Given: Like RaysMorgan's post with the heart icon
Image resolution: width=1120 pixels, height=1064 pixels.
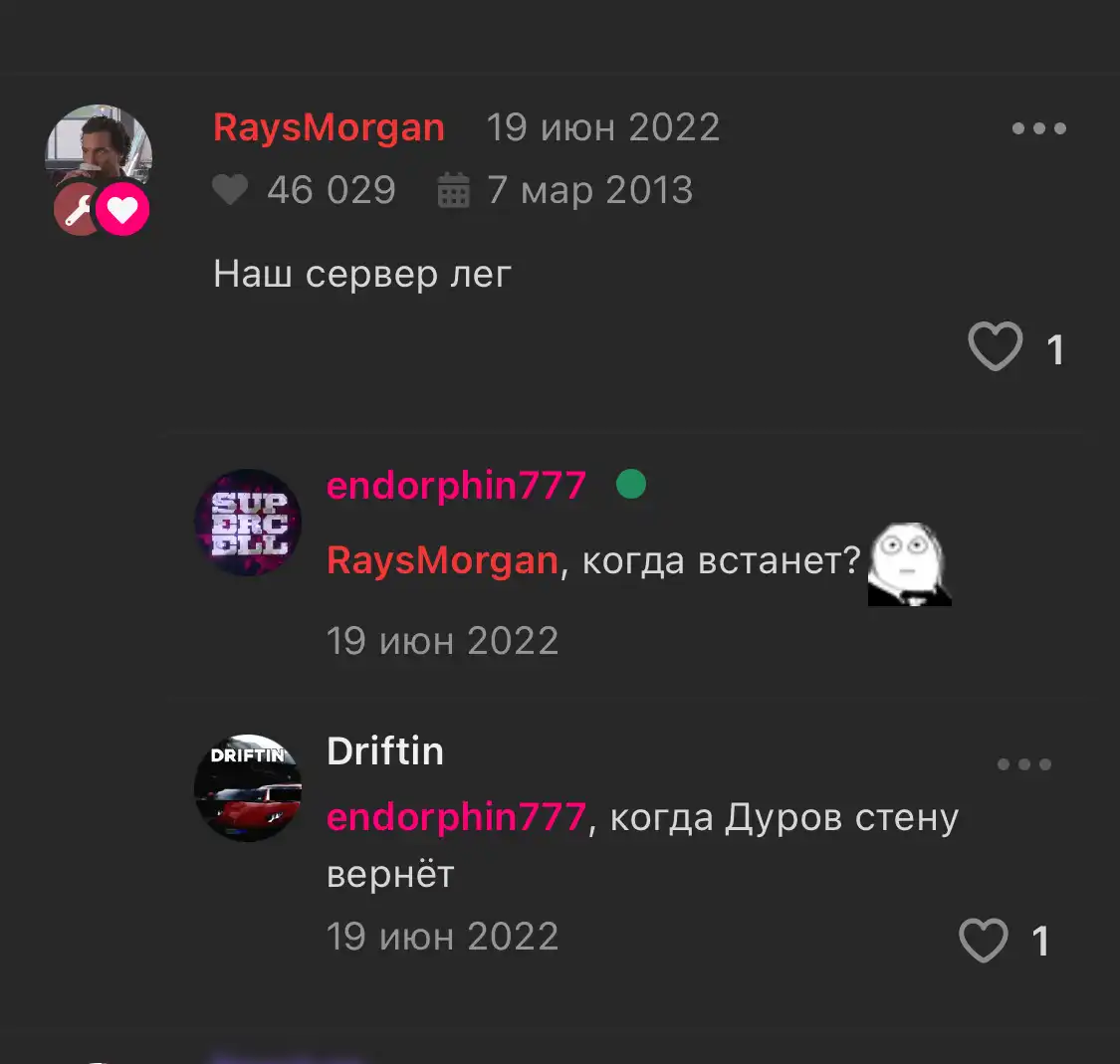Looking at the screenshot, I should (x=995, y=346).
